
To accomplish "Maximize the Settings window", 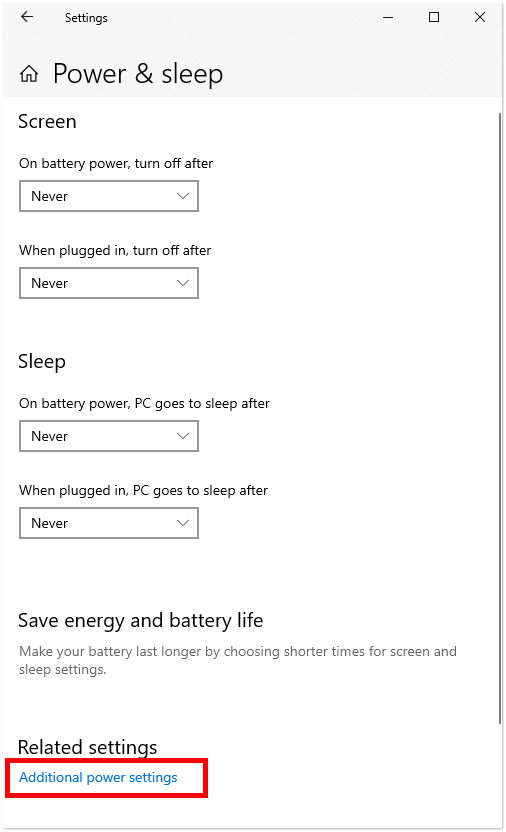I will click(434, 18).
